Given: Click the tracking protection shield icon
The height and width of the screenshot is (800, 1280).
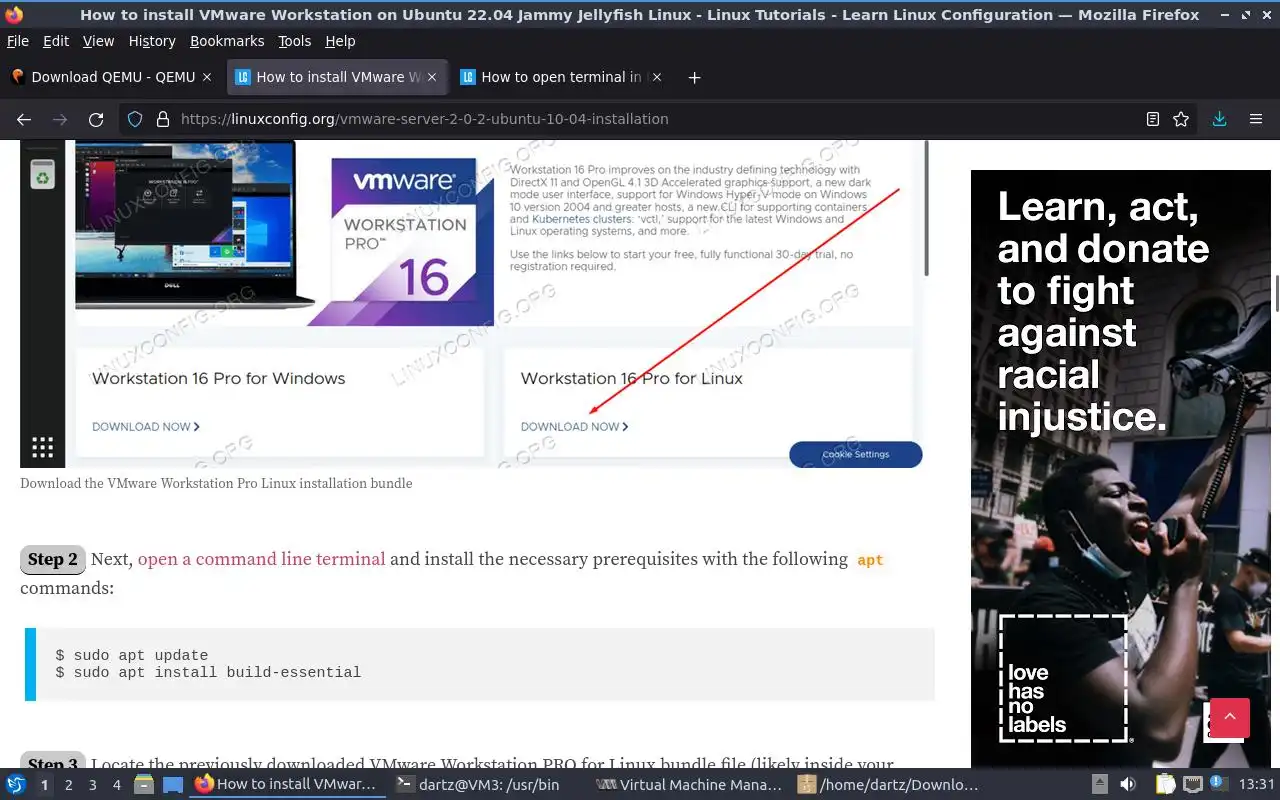Looking at the screenshot, I should tap(136, 119).
